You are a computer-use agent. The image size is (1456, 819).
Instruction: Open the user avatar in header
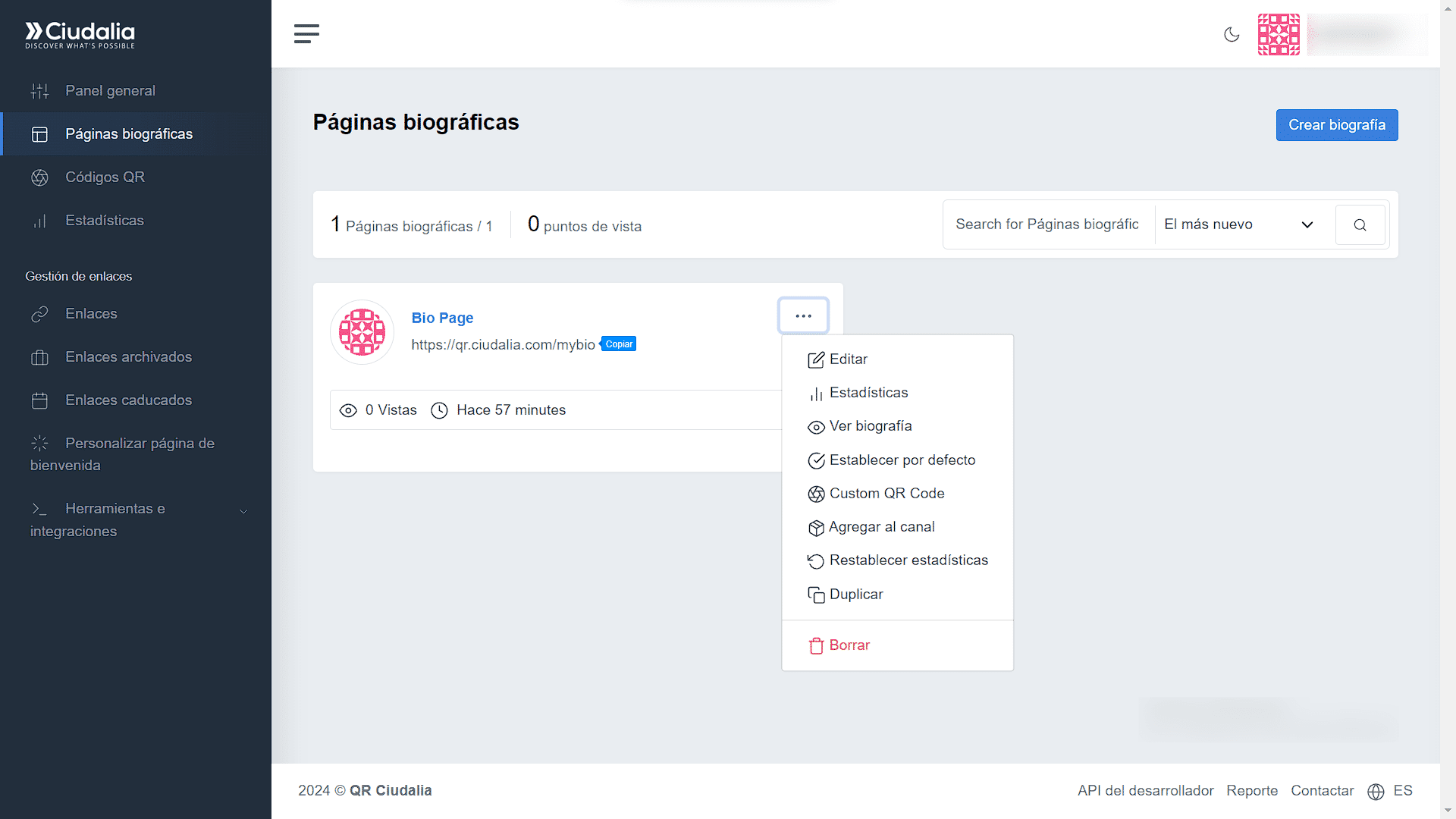pos(1279,34)
